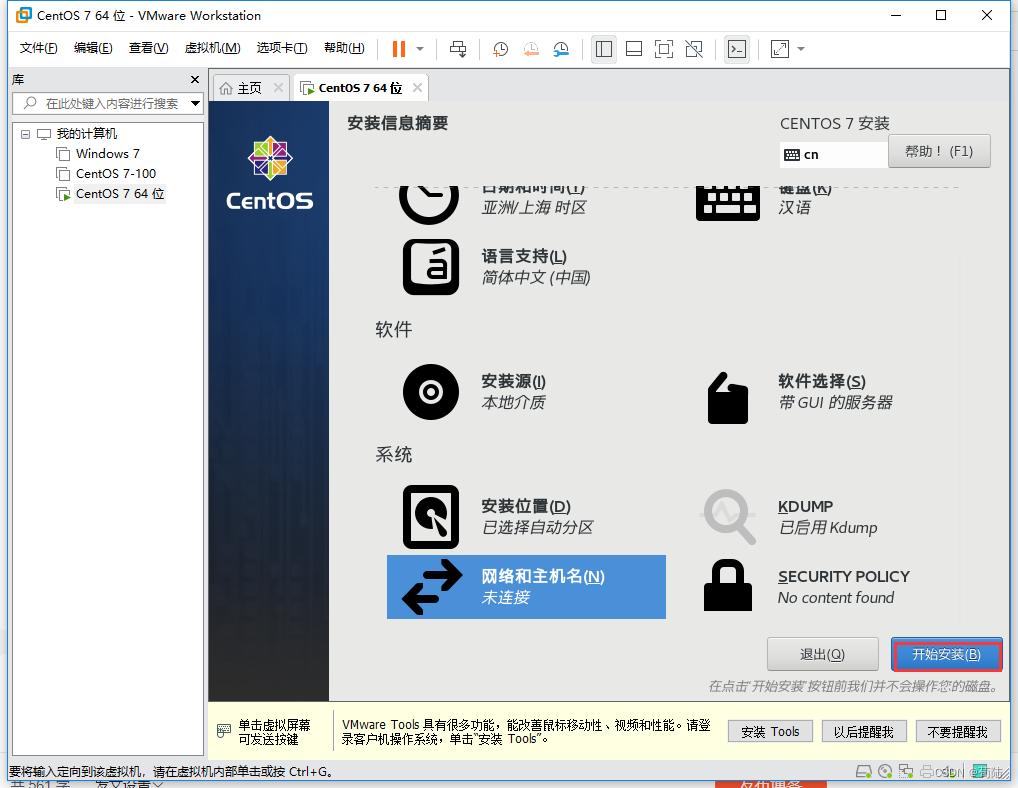This screenshot has width=1018, height=788.
Task: Open 软件选择(S) package icon
Action: [x=728, y=398]
